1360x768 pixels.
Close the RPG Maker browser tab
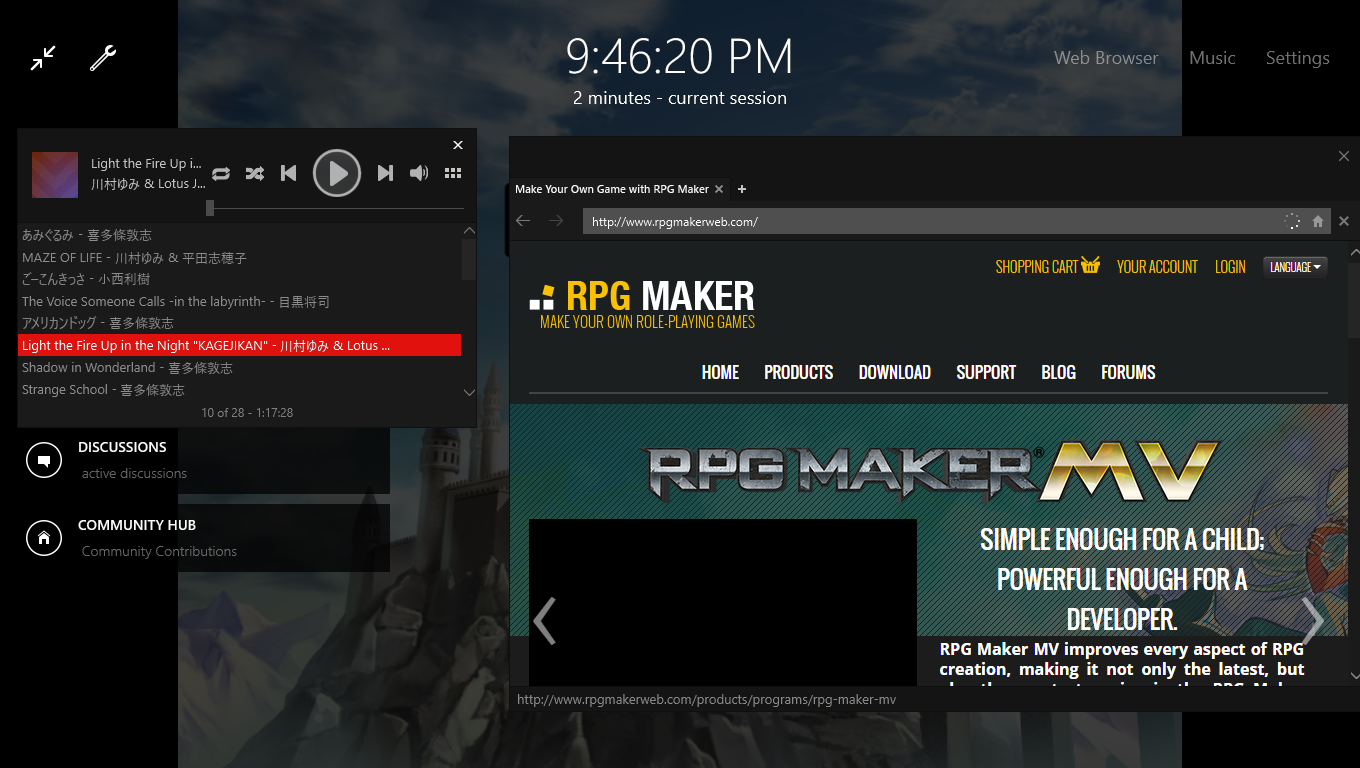[719, 189]
